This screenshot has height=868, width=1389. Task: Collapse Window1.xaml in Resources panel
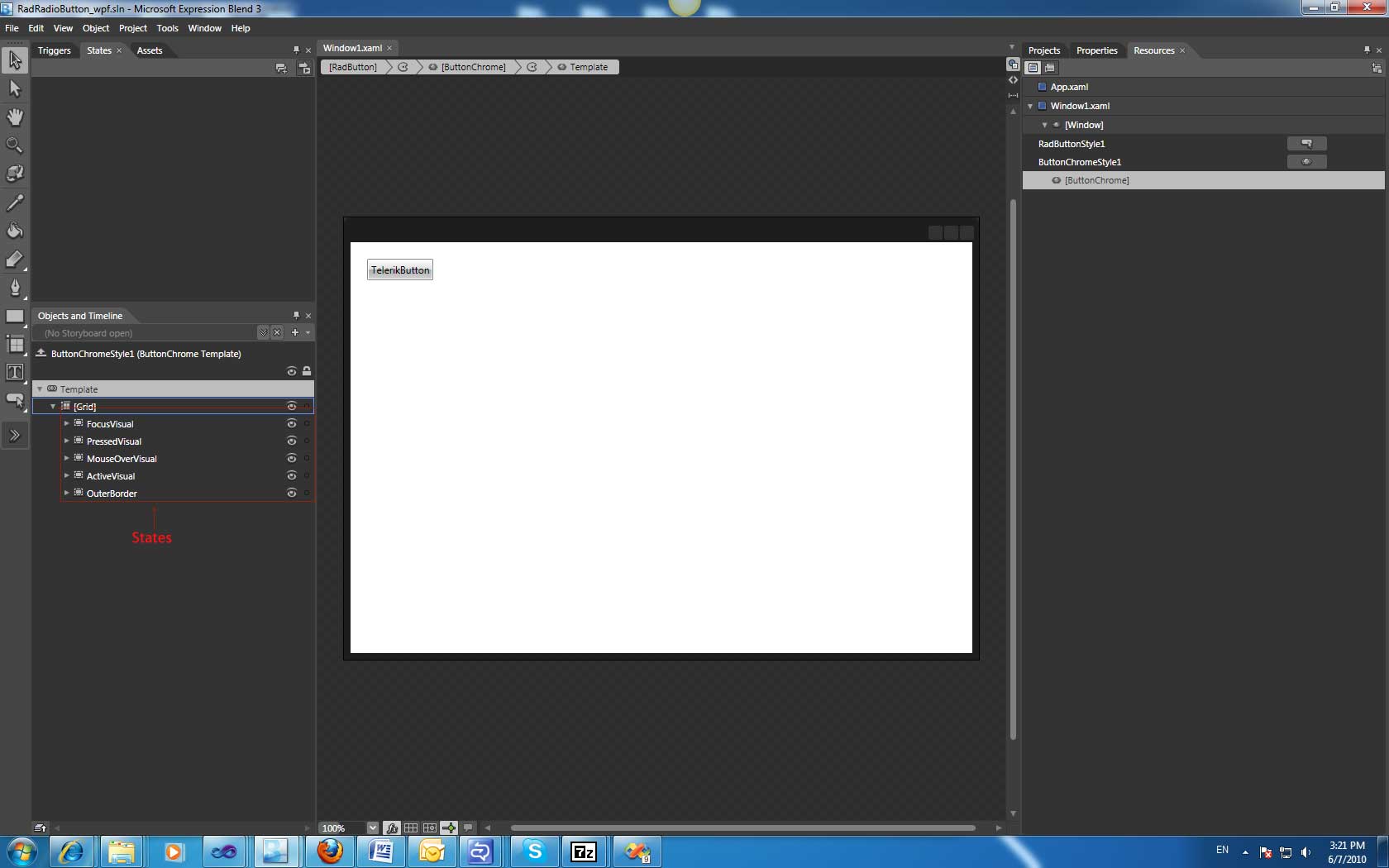click(x=1030, y=106)
